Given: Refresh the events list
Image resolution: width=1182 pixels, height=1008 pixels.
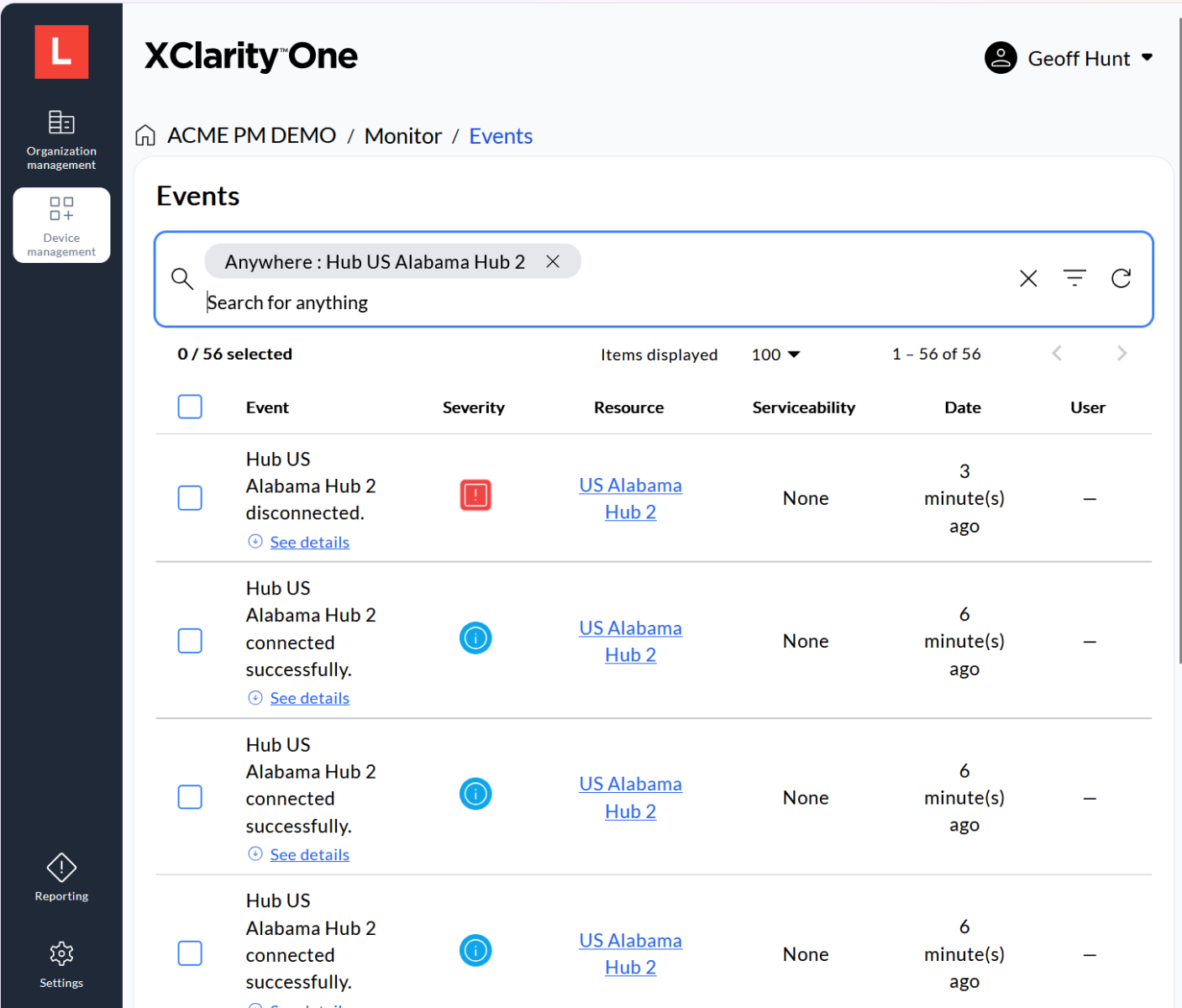Looking at the screenshot, I should coord(1122,278).
